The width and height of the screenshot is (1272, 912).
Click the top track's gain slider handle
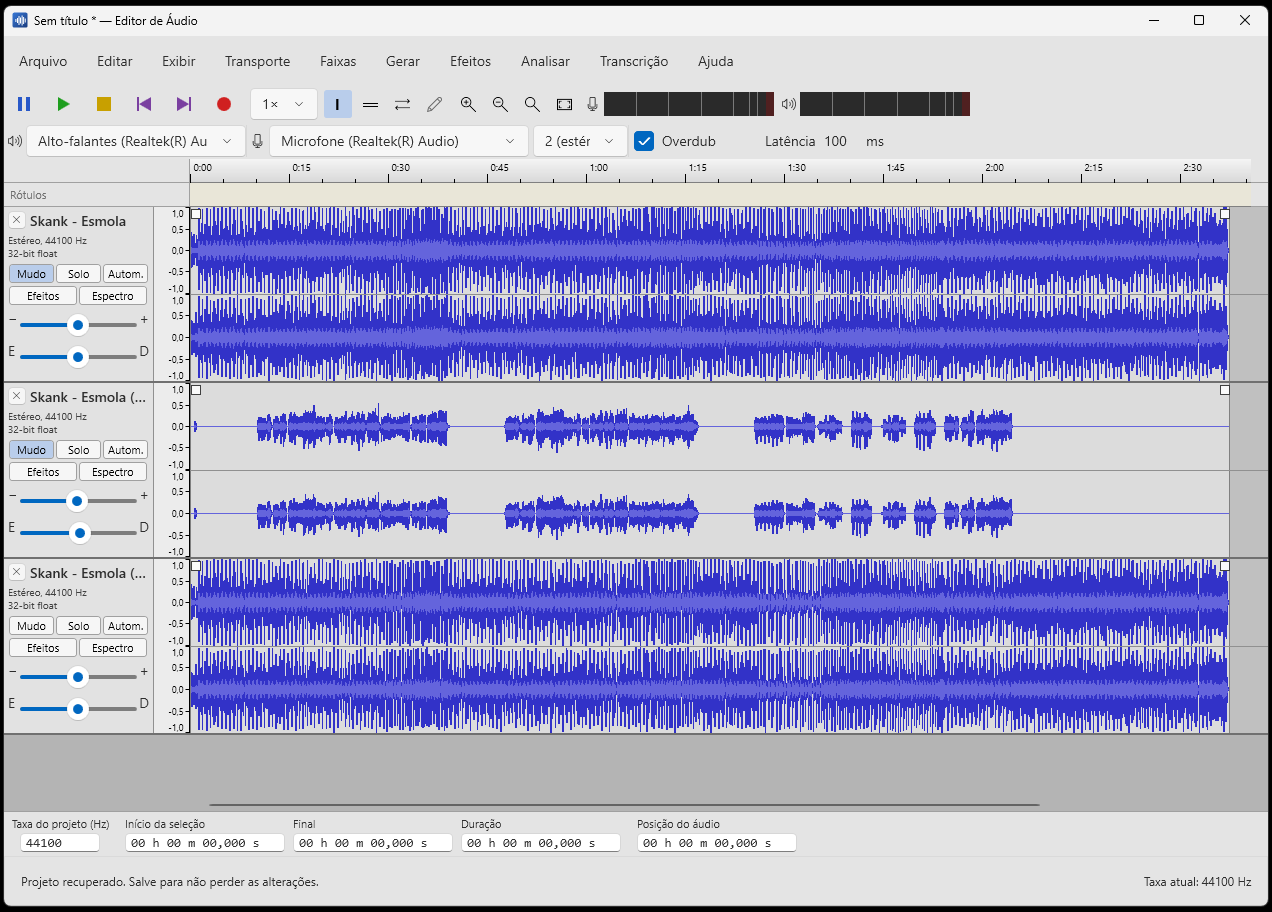(x=77, y=324)
